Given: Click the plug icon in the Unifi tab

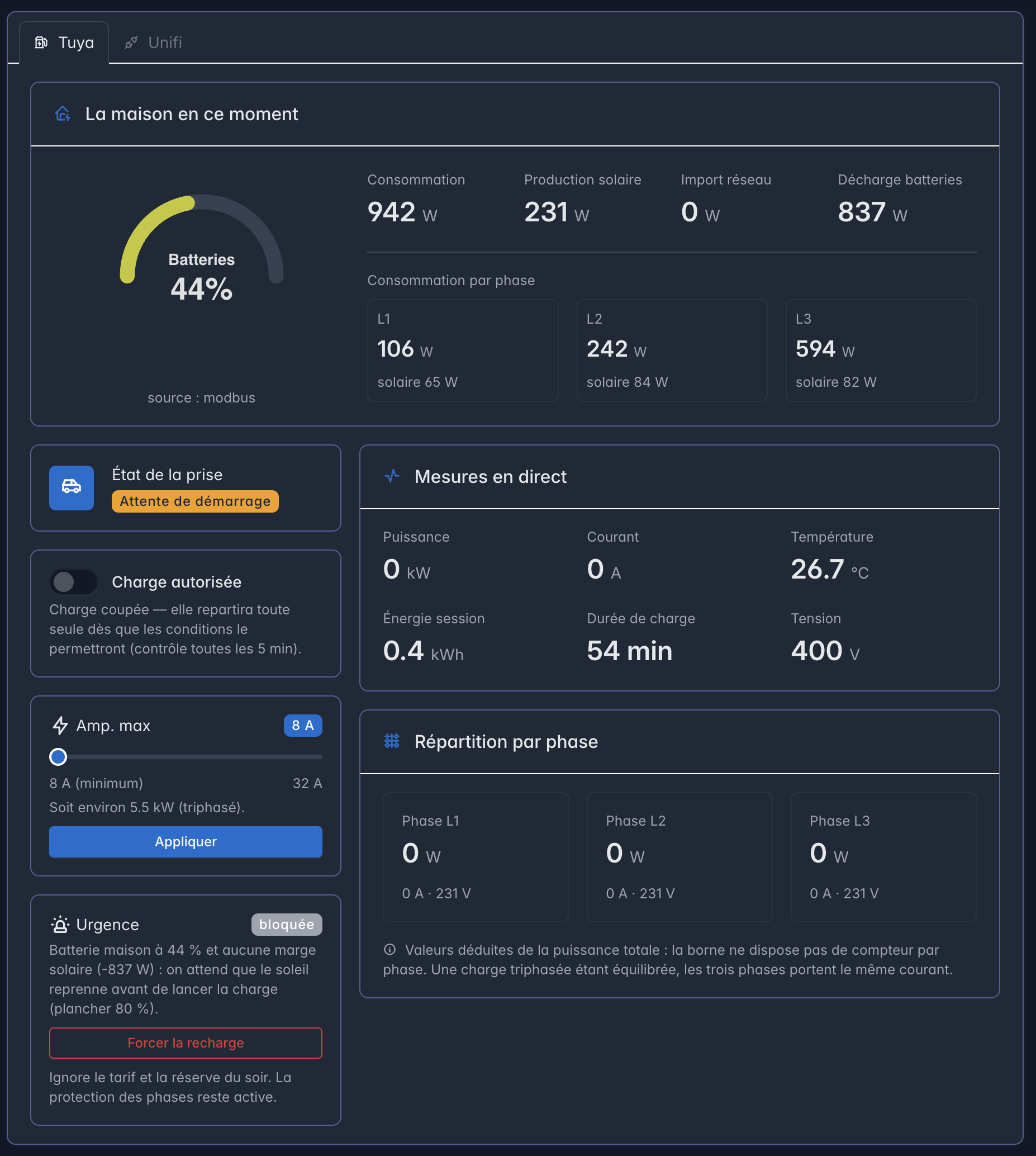Looking at the screenshot, I should [x=131, y=42].
